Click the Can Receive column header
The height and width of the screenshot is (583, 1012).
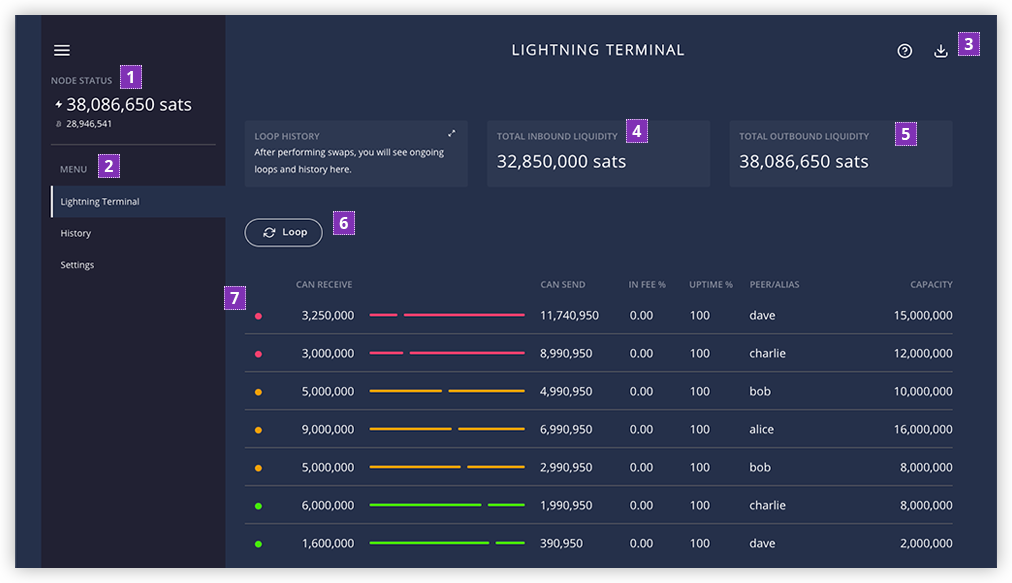pyautogui.click(x=324, y=285)
